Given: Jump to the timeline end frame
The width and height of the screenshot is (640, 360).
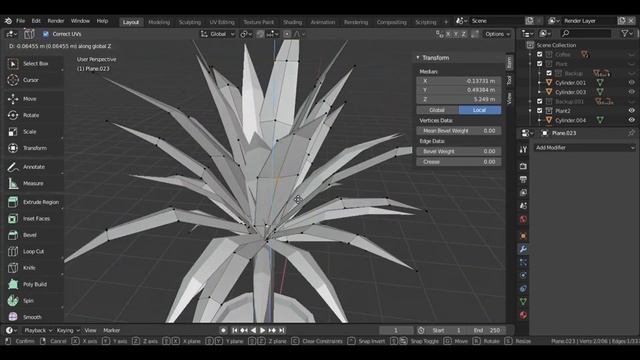Looking at the screenshot, I should pyautogui.click(x=282, y=330).
